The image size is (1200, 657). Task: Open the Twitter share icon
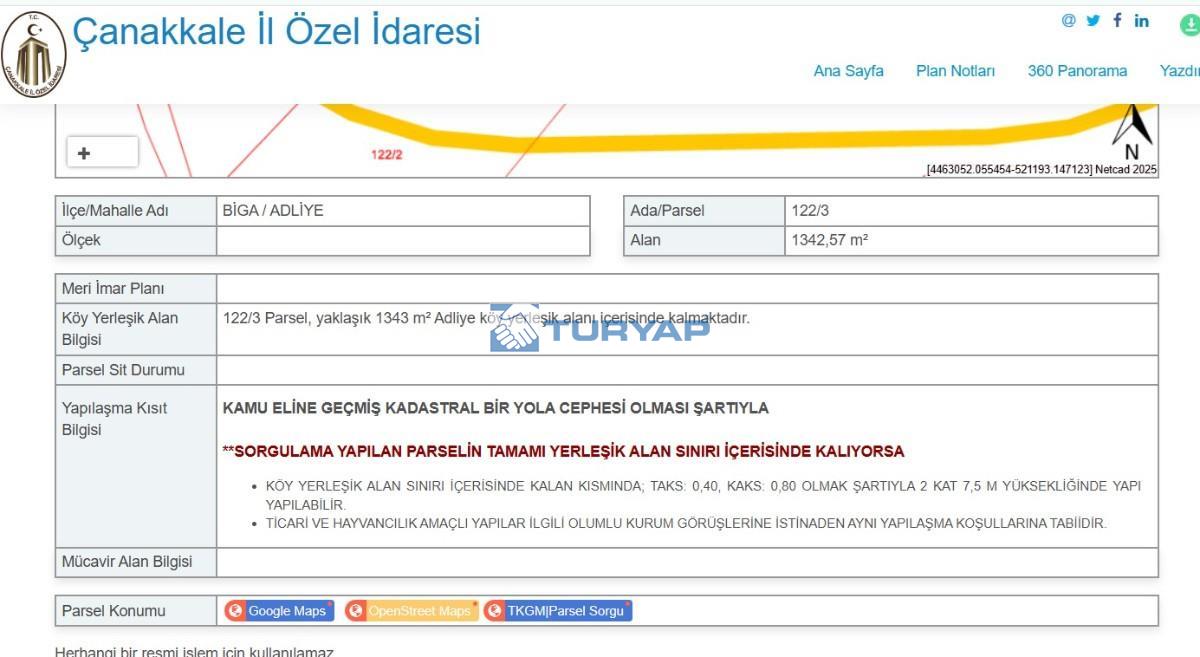tap(1093, 21)
